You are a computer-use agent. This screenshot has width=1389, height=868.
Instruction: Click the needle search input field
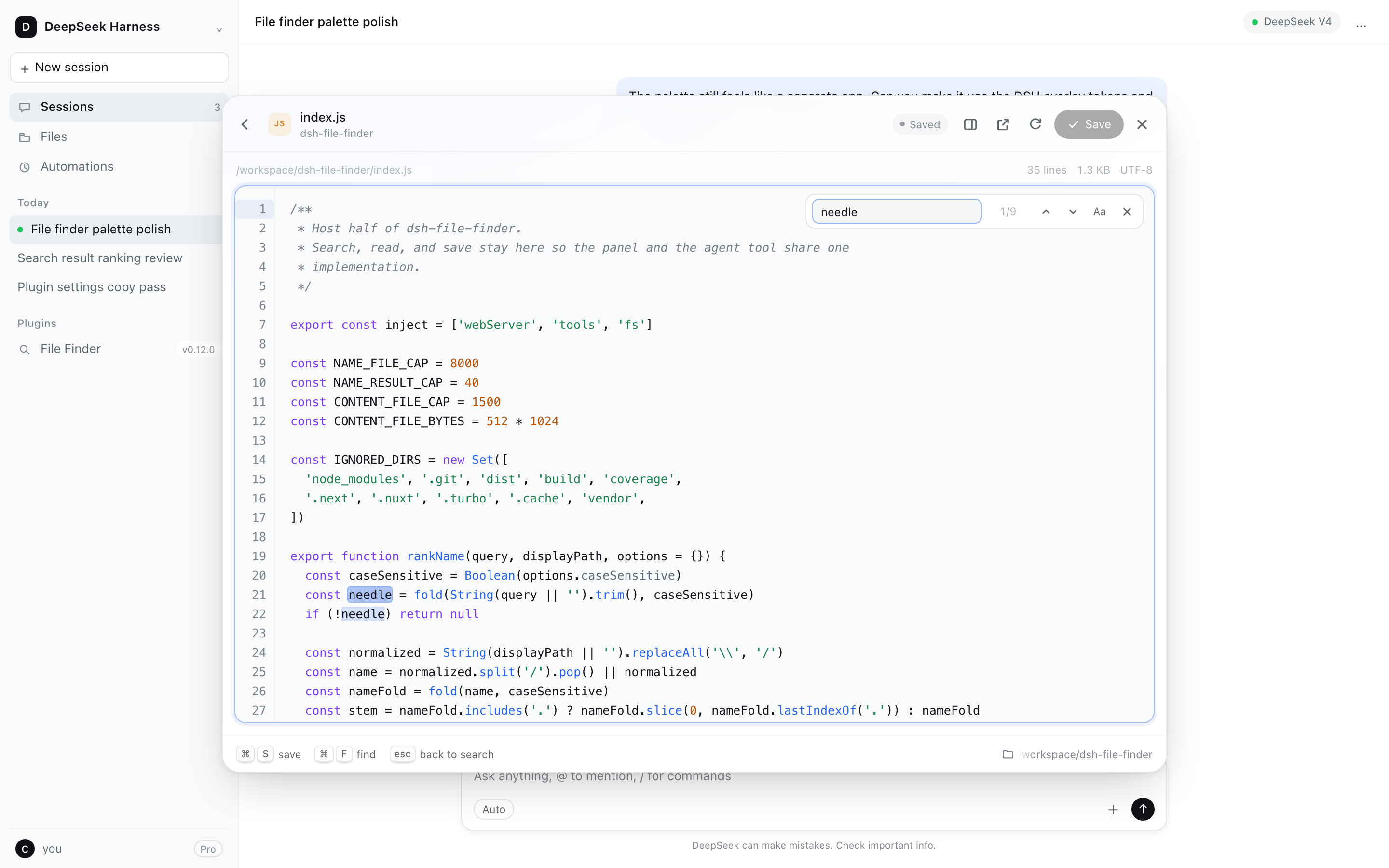tap(897, 211)
